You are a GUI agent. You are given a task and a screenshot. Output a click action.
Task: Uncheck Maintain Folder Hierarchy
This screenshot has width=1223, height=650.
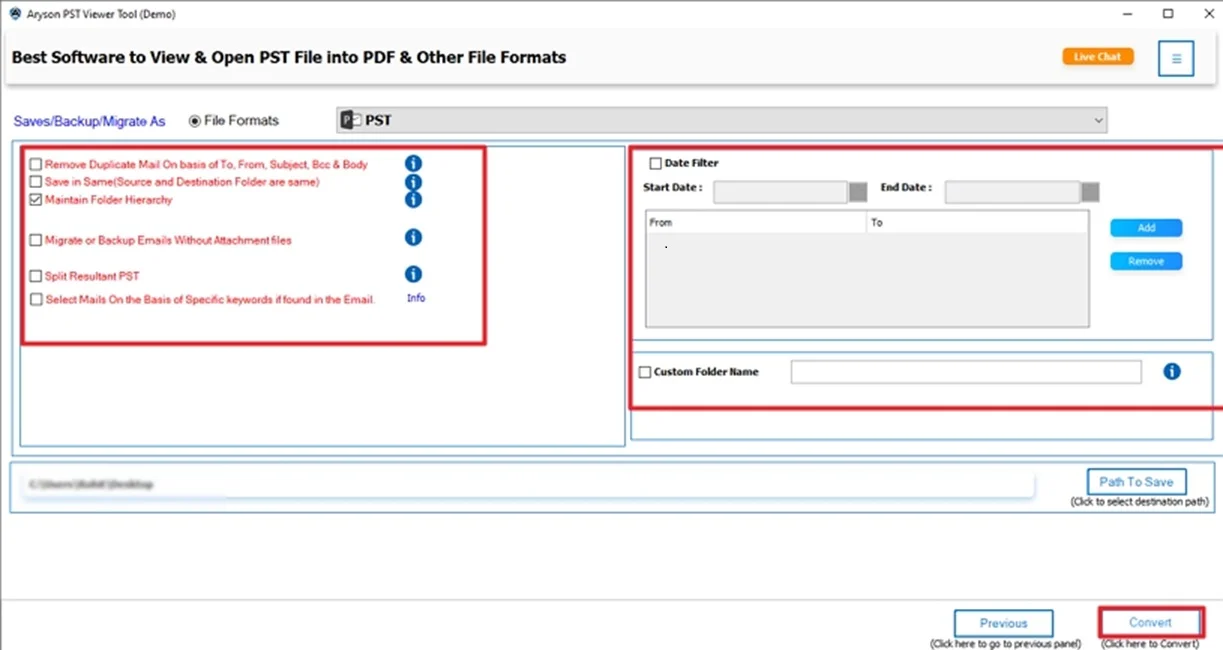tap(36, 200)
